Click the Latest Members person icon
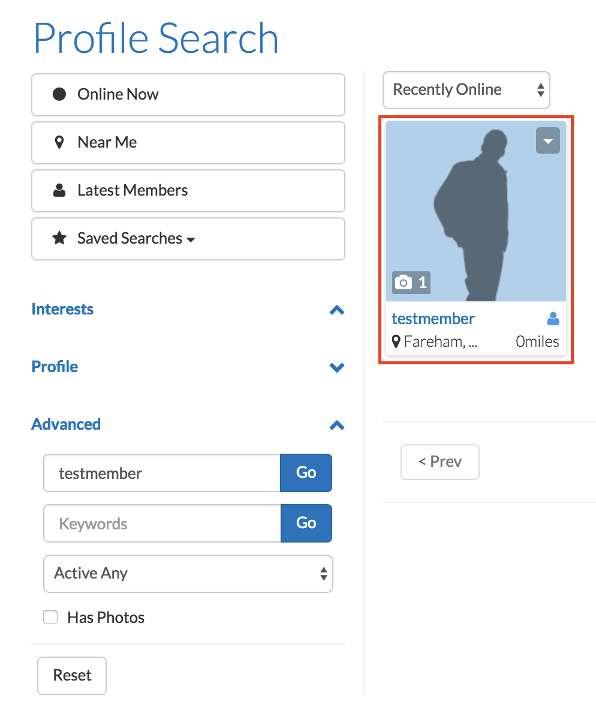 point(59,190)
